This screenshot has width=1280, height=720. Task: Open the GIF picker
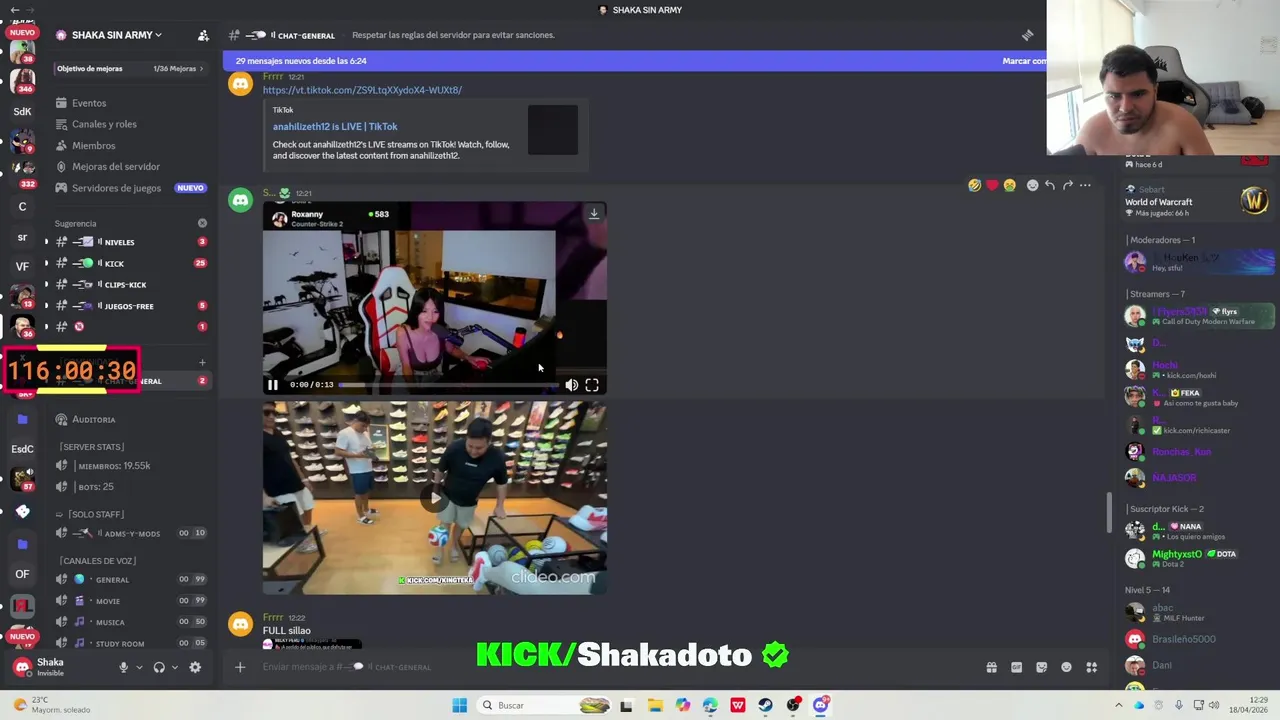(1016, 667)
